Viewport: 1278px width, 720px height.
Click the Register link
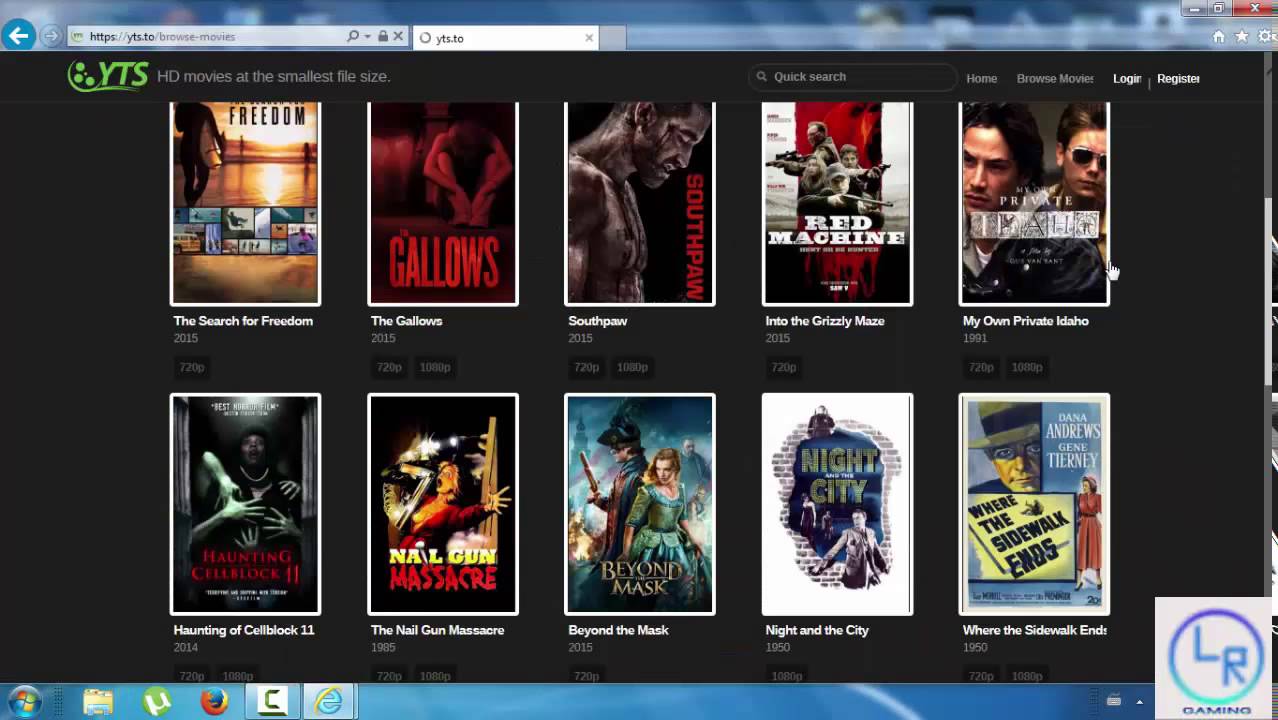[x=1178, y=78]
